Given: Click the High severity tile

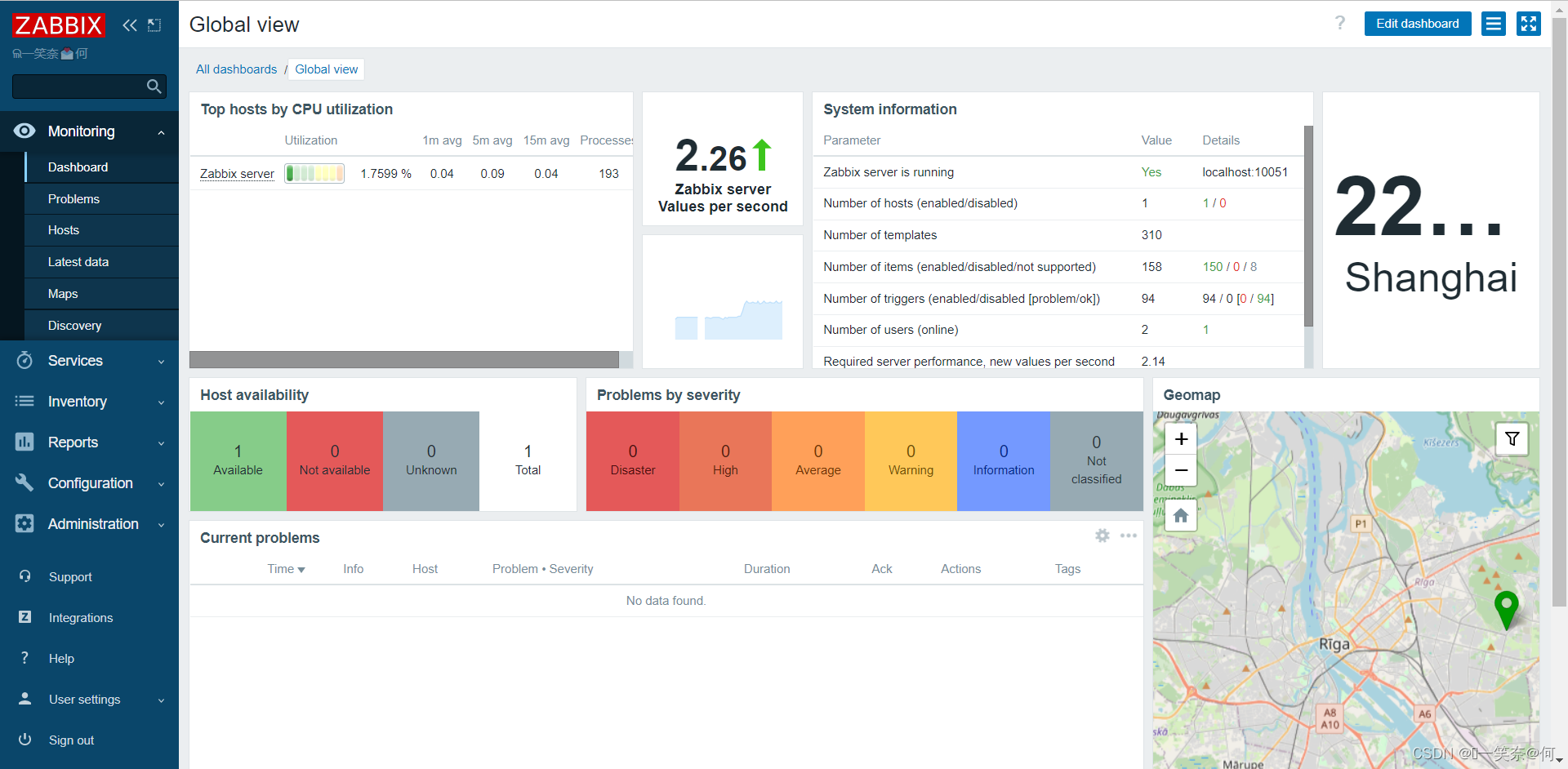Looking at the screenshot, I should tap(725, 461).
